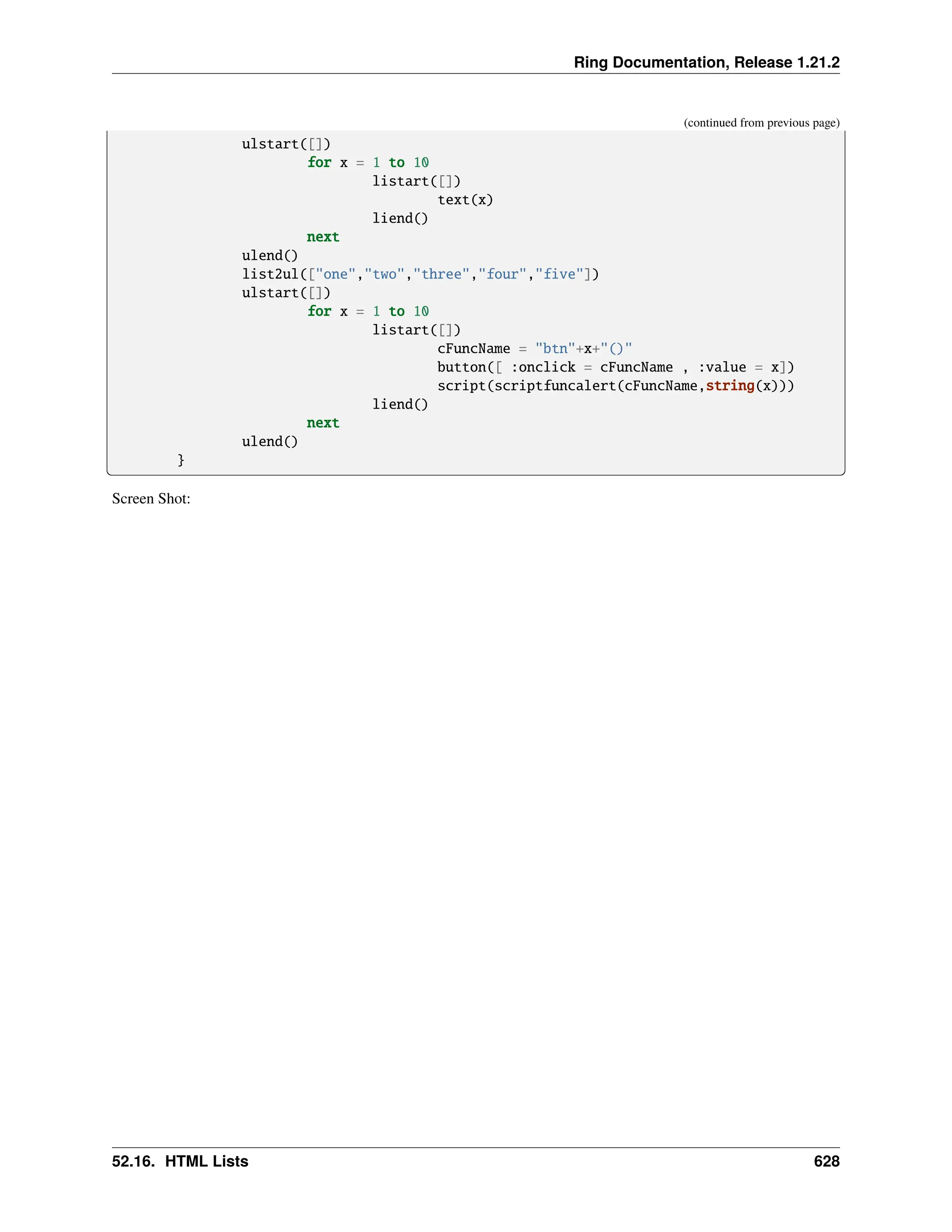The image size is (952, 1232).
Task: Click the closing curly brace
Action: pyautogui.click(x=181, y=460)
